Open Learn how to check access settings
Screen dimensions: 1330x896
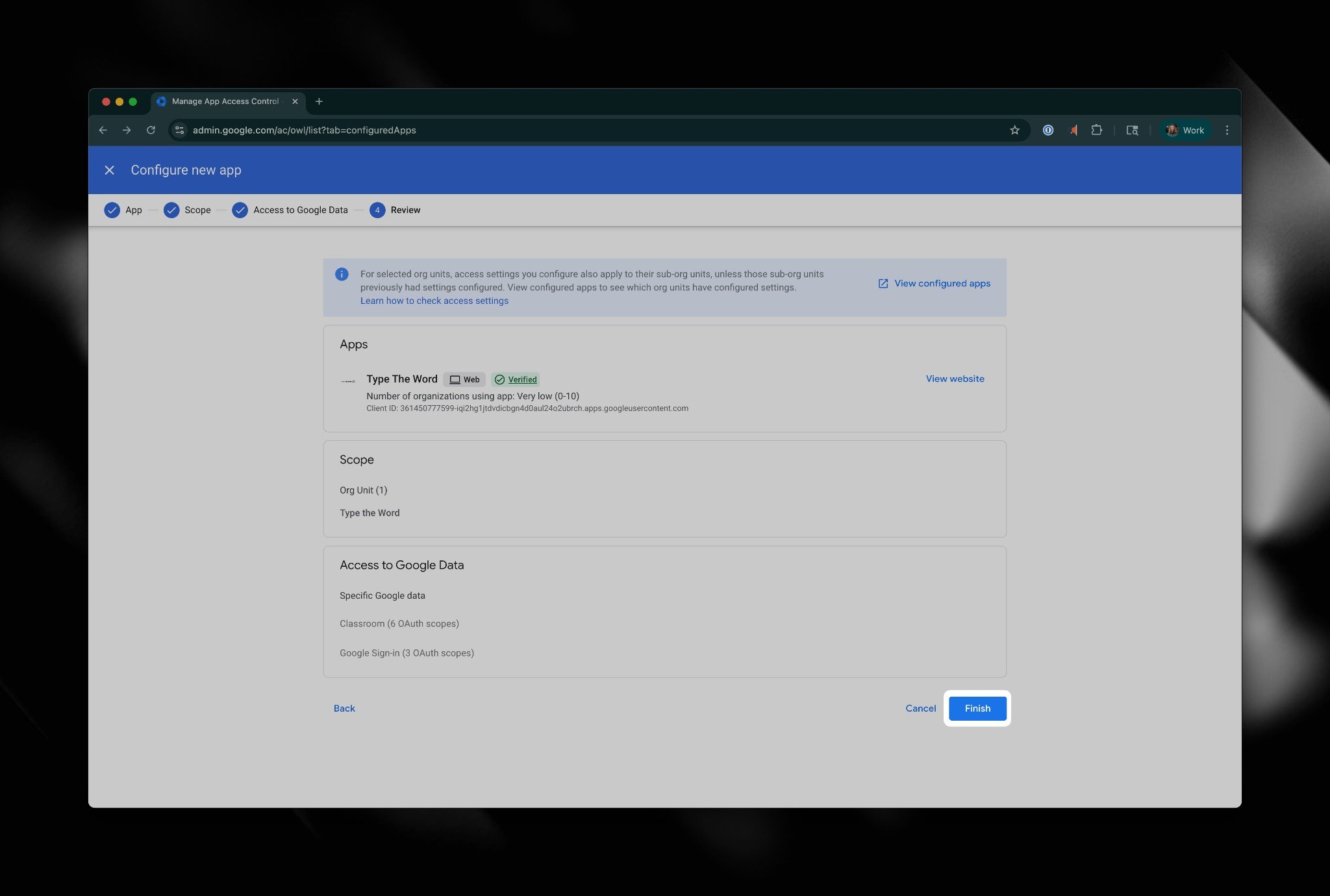coord(434,301)
